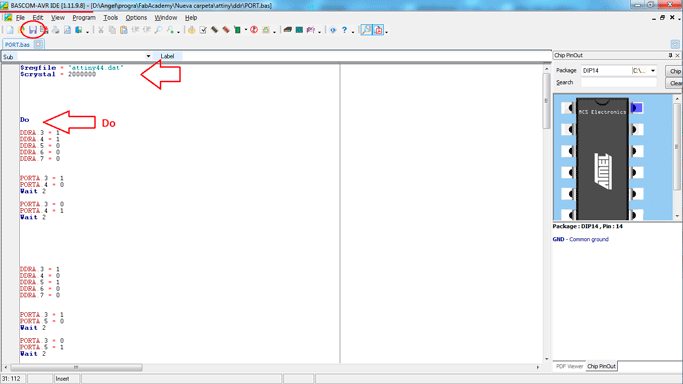Click the ATMEL chip body image
Screen dimensions: 683x384
pyautogui.click(x=602, y=159)
